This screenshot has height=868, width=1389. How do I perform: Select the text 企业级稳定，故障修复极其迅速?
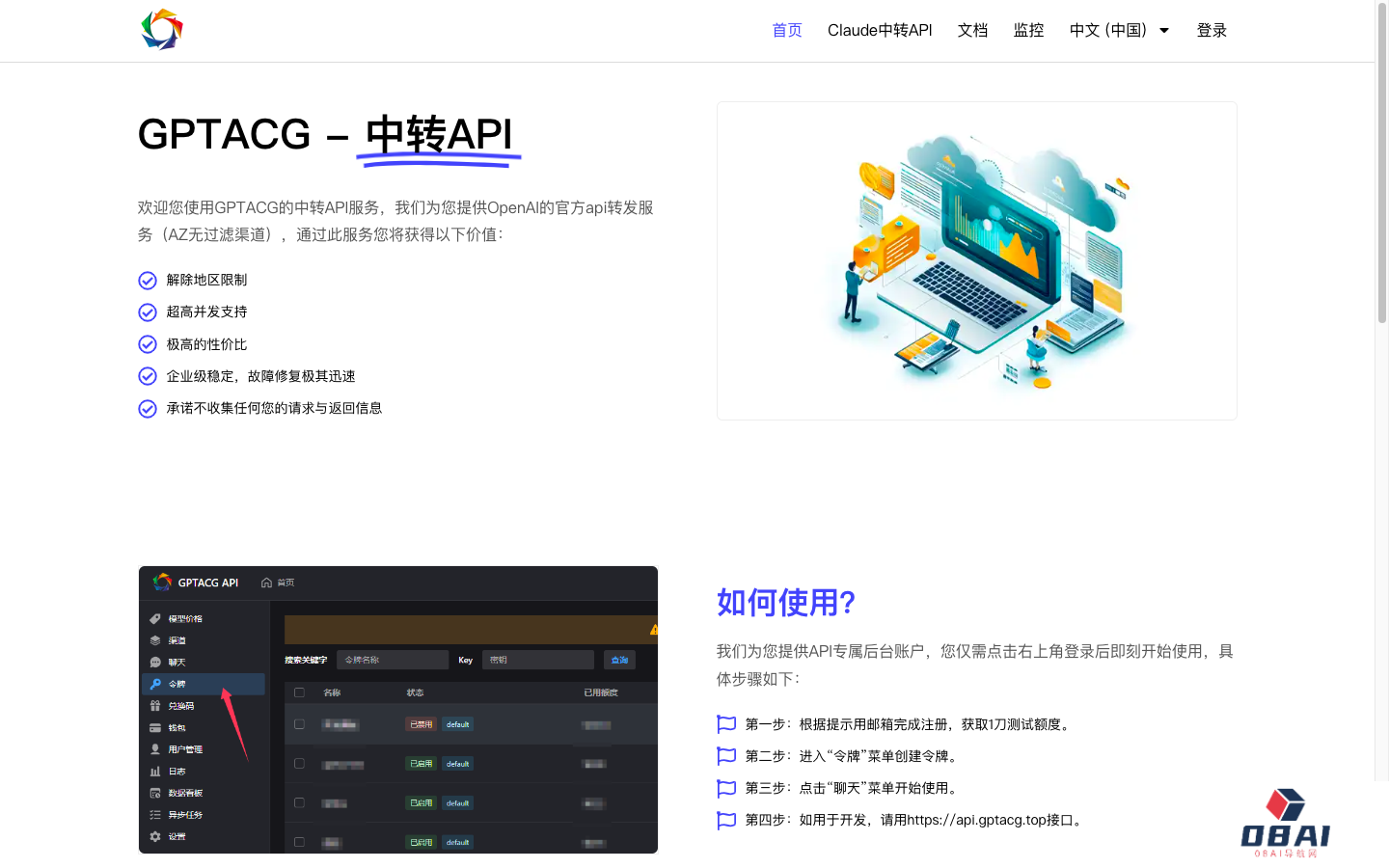click(260, 376)
